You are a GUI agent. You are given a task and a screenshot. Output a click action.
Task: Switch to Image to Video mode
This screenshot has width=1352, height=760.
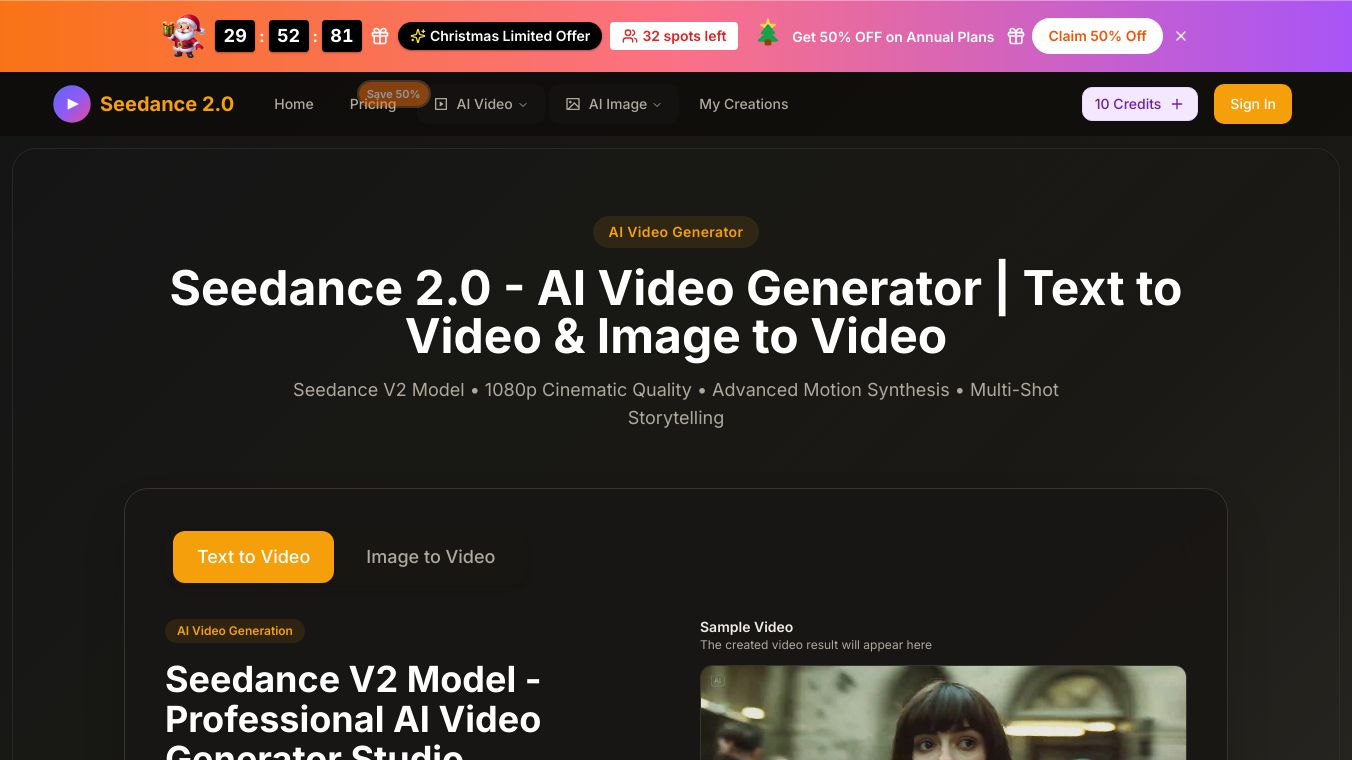(x=430, y=557)
